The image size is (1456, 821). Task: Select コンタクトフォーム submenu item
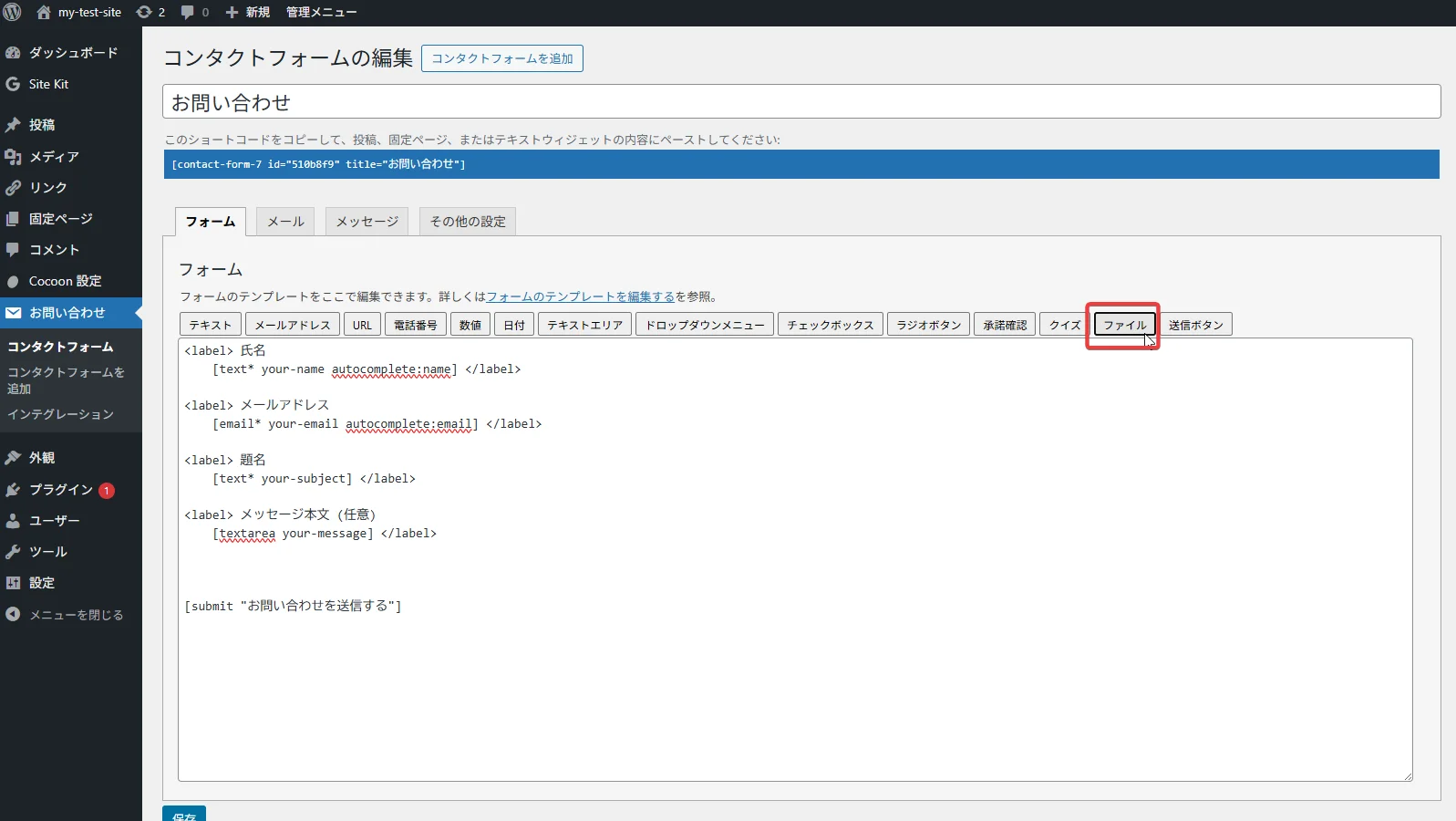pyautogui.click(x=60, y=347)
